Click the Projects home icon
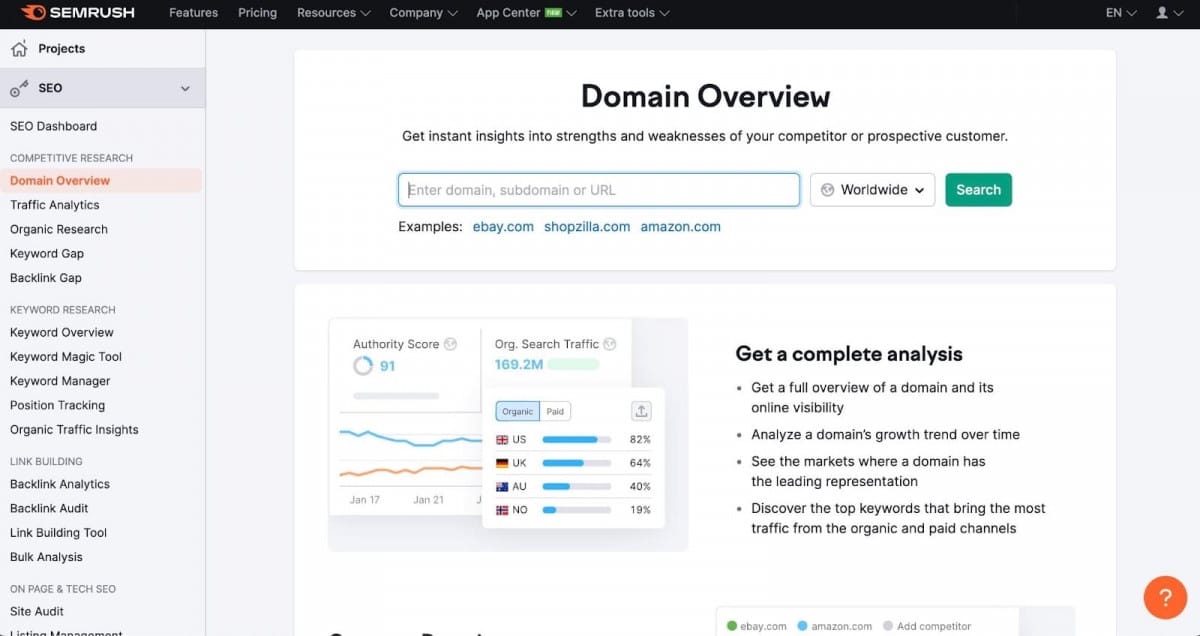 coord(20,48)
